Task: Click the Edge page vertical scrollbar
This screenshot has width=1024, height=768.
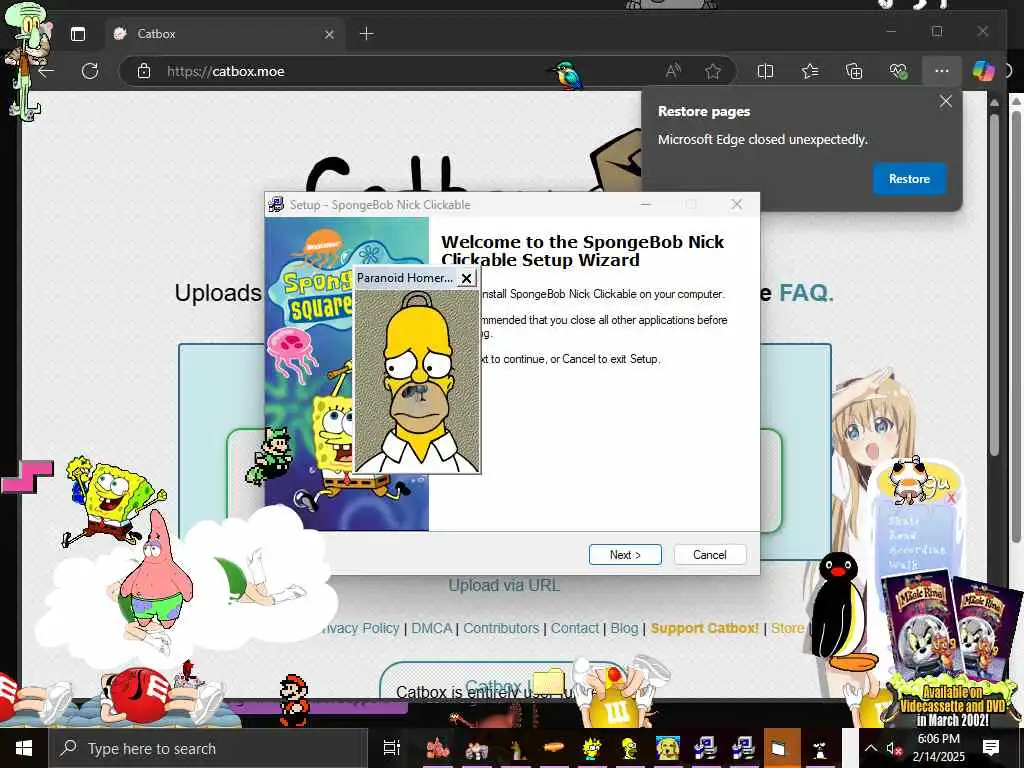Action: click(994, 284)
